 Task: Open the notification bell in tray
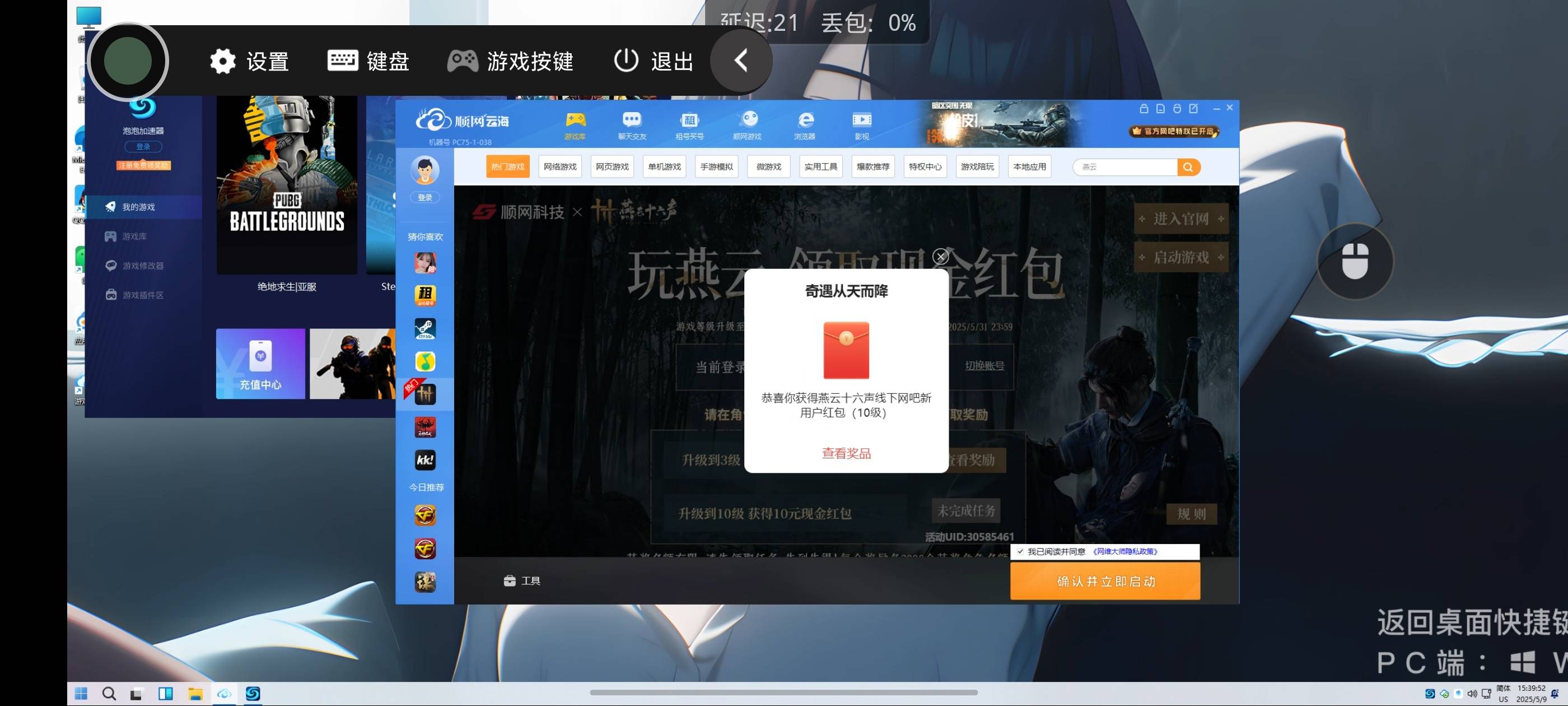tap(1555, 693)
